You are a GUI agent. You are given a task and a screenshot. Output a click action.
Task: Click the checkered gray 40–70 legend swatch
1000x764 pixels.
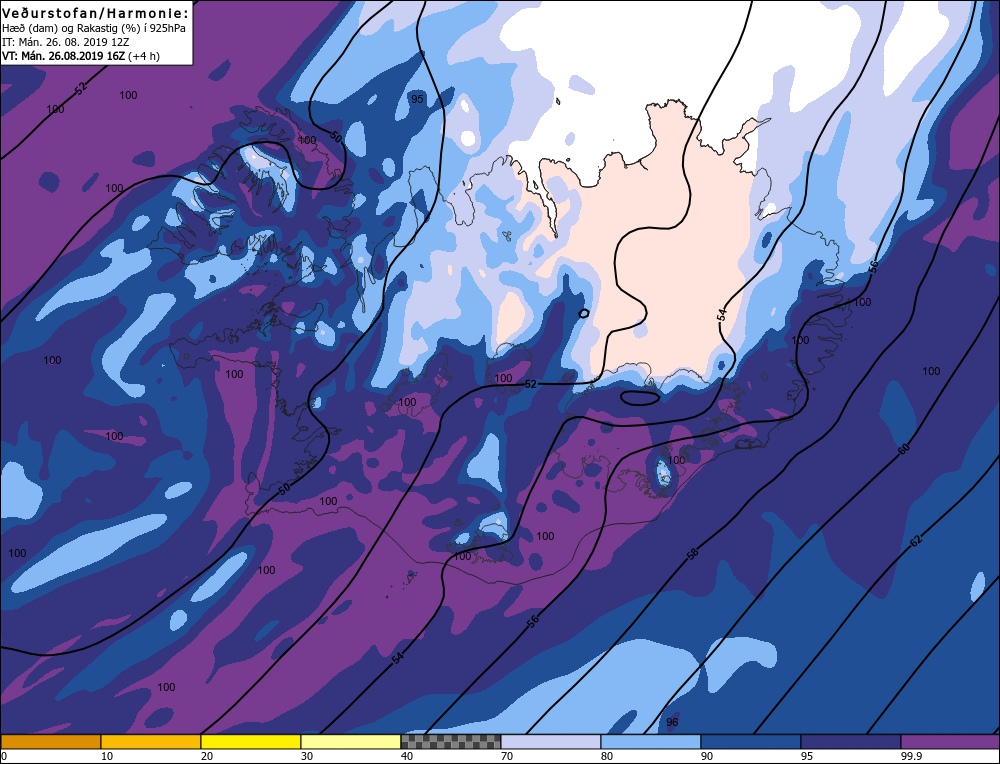click(450, 742)
